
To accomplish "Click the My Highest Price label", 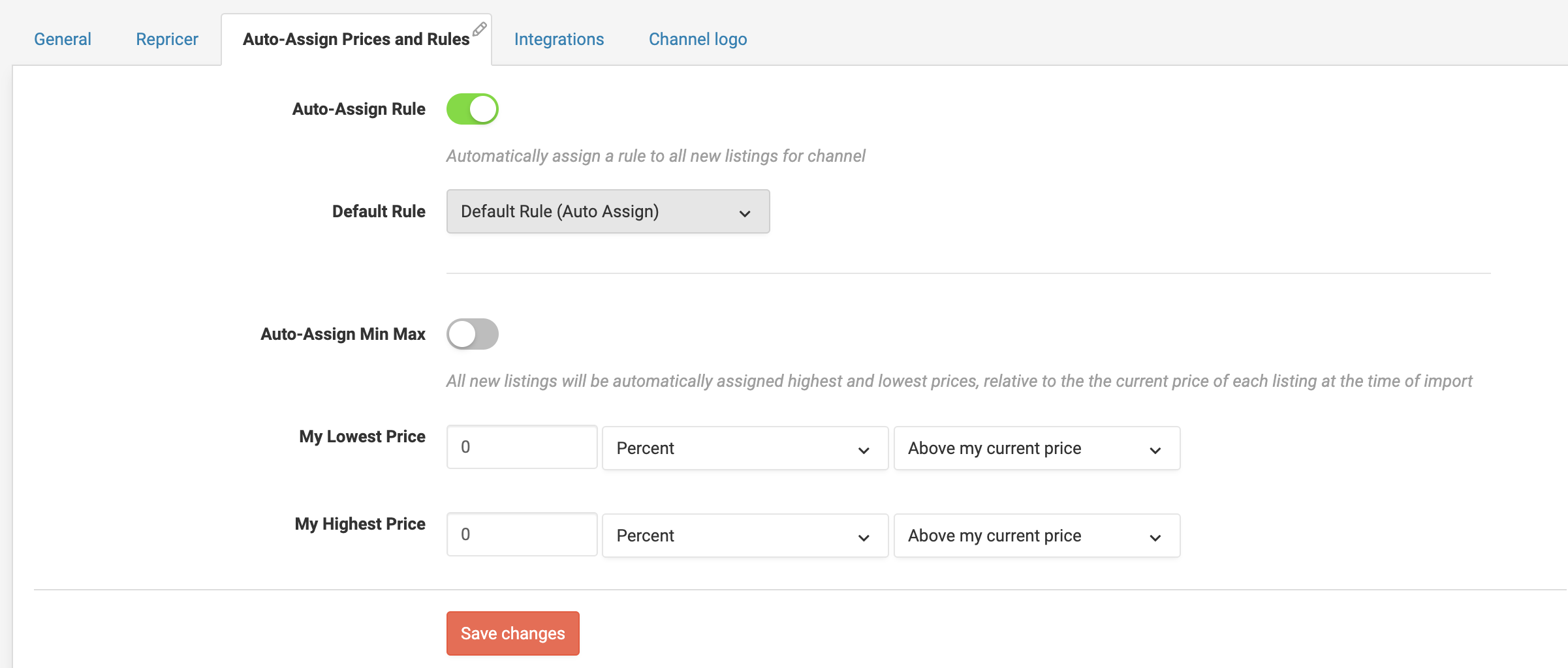I will pyautogui.click(x=360, y=524).
